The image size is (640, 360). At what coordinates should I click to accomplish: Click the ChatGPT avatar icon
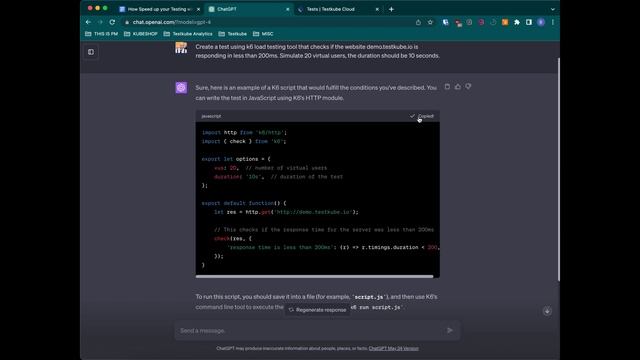click(181, 87)
